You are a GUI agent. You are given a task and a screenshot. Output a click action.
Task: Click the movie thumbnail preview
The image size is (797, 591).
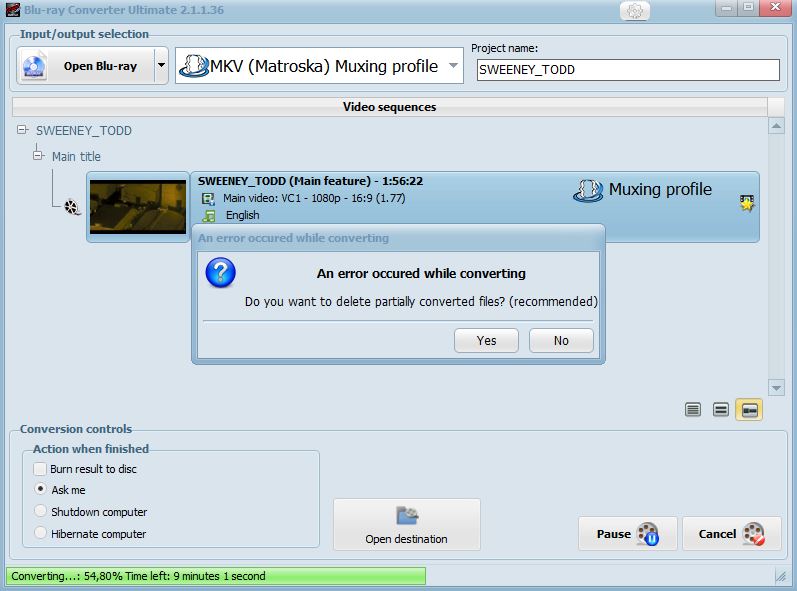tap(138, 207)
